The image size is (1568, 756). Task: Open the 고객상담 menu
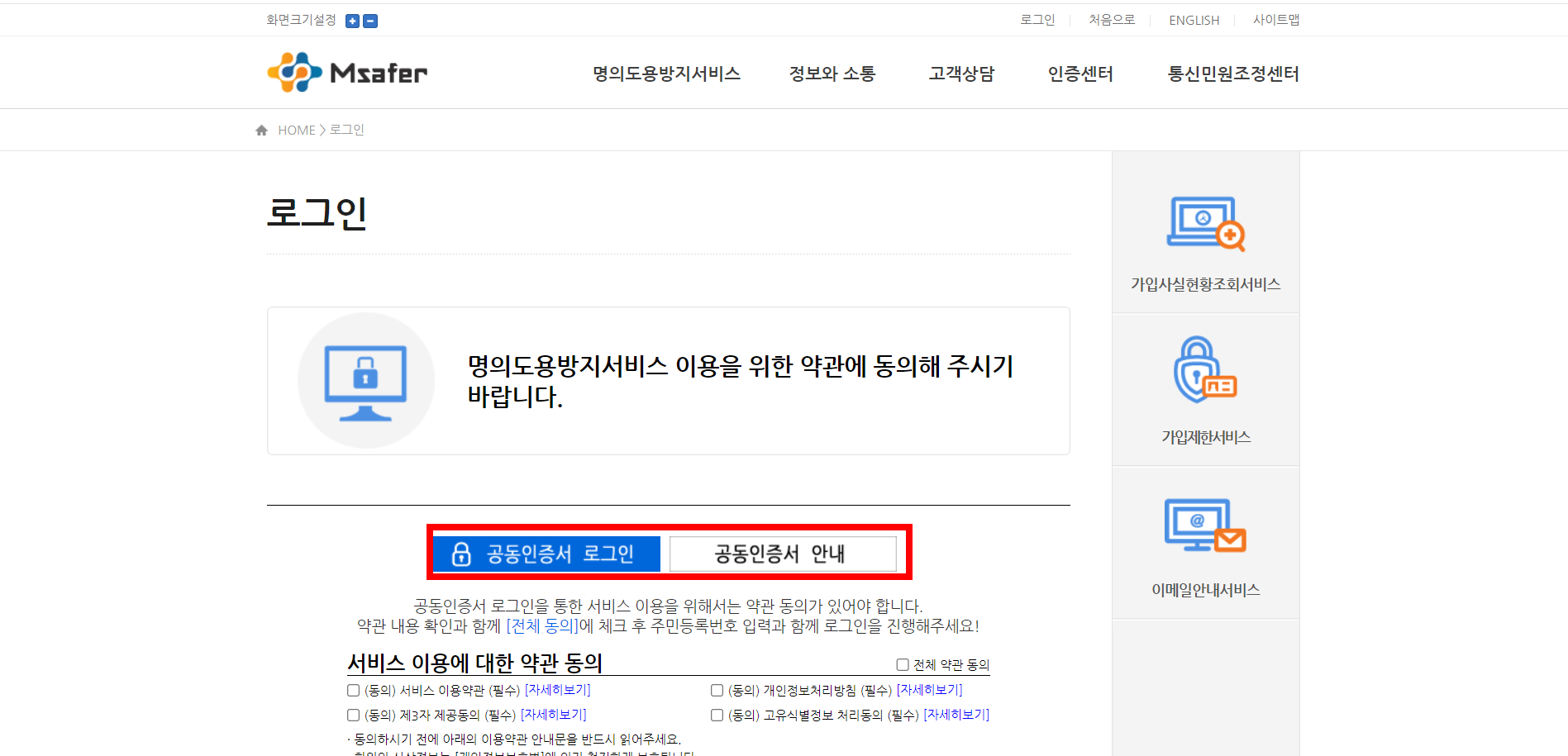[x=961, y=73]
